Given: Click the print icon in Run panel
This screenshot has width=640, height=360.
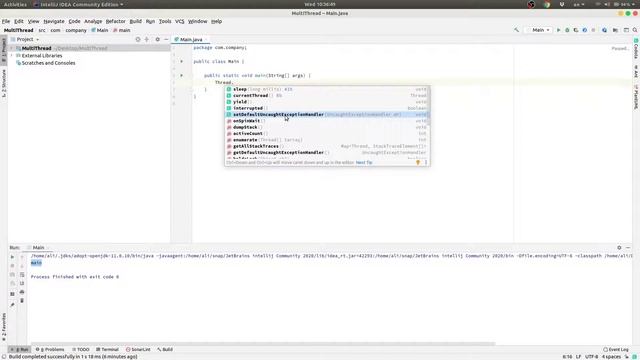Looking at the screenshot, I should (22, 292).
